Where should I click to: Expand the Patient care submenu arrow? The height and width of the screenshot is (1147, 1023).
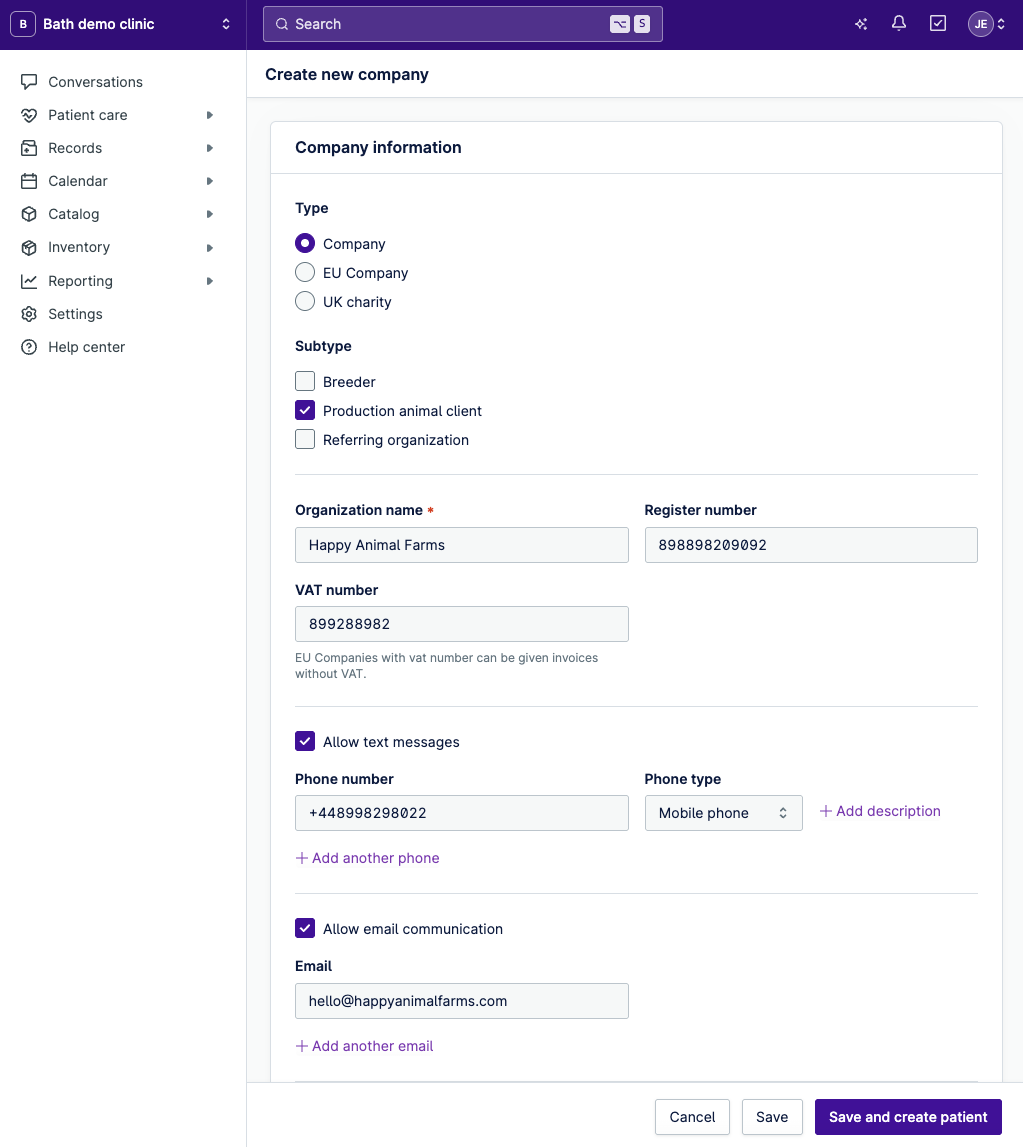(x=210, y=115)
